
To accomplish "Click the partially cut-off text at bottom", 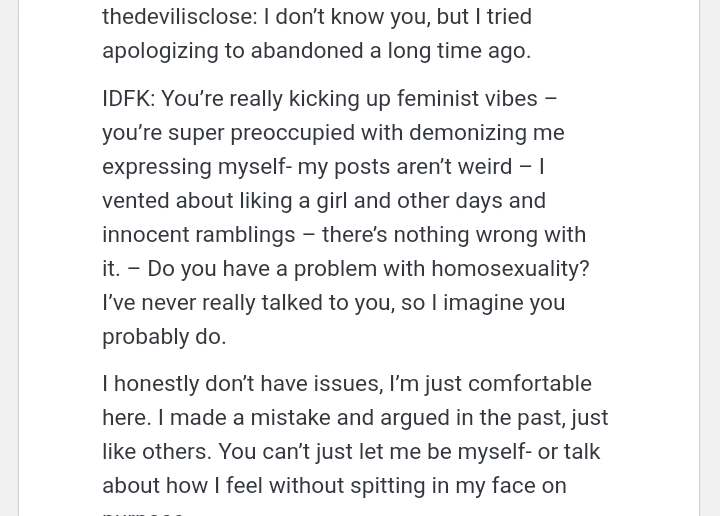I will pyautogui.click(x=143, y=512).
